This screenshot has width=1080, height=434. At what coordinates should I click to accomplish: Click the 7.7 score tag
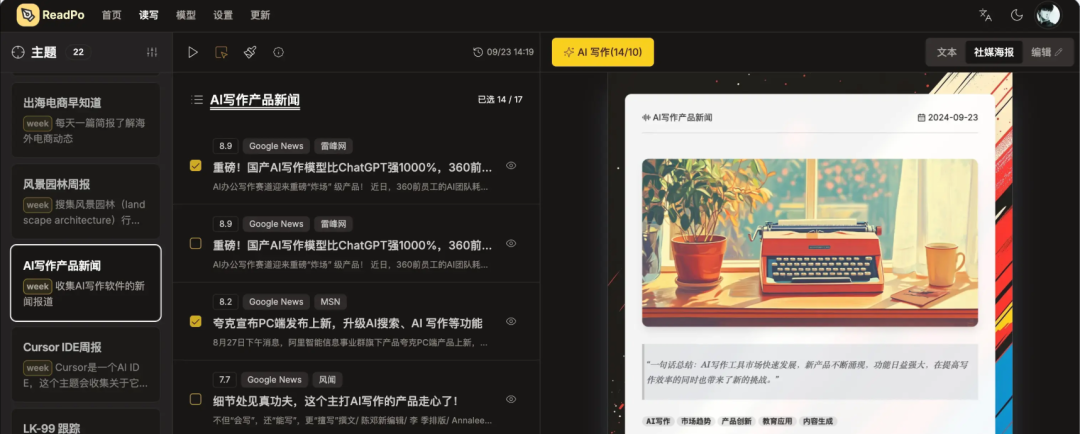pyautogui.click(x=225, y=380)
